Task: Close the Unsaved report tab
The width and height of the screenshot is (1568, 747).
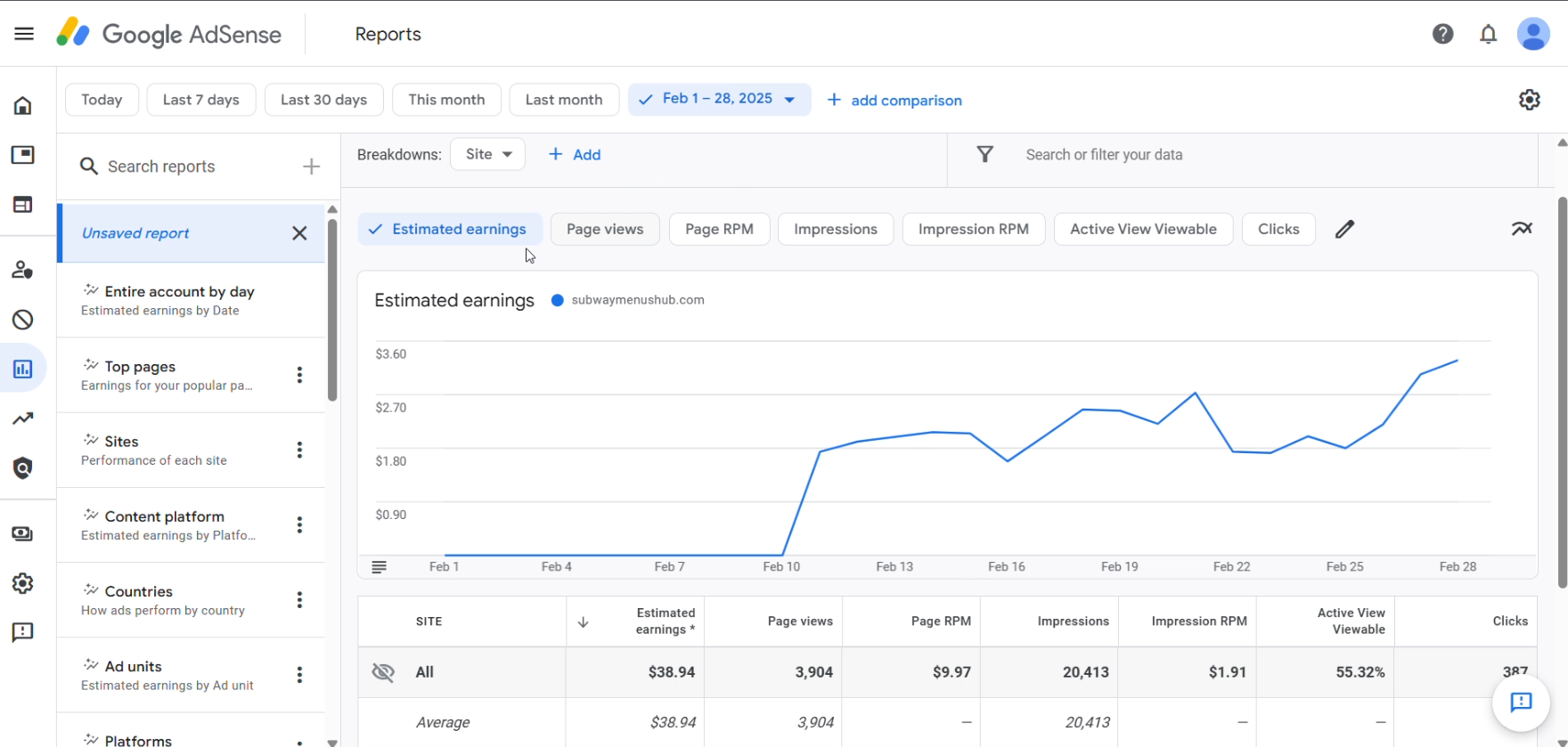Action: tap(299, 233)
